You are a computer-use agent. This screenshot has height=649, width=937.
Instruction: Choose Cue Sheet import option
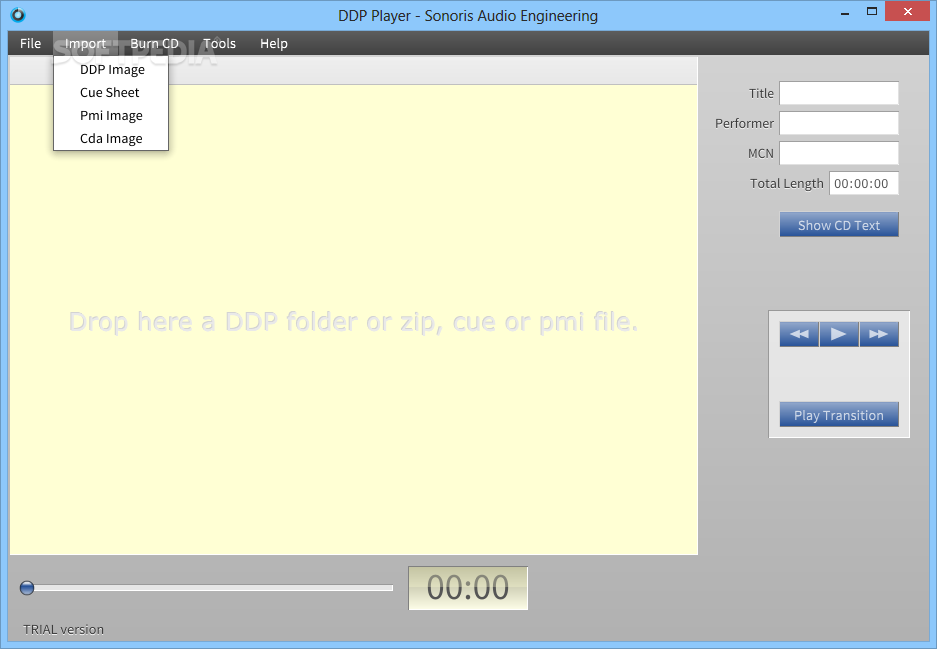click(x=111, y=93)
